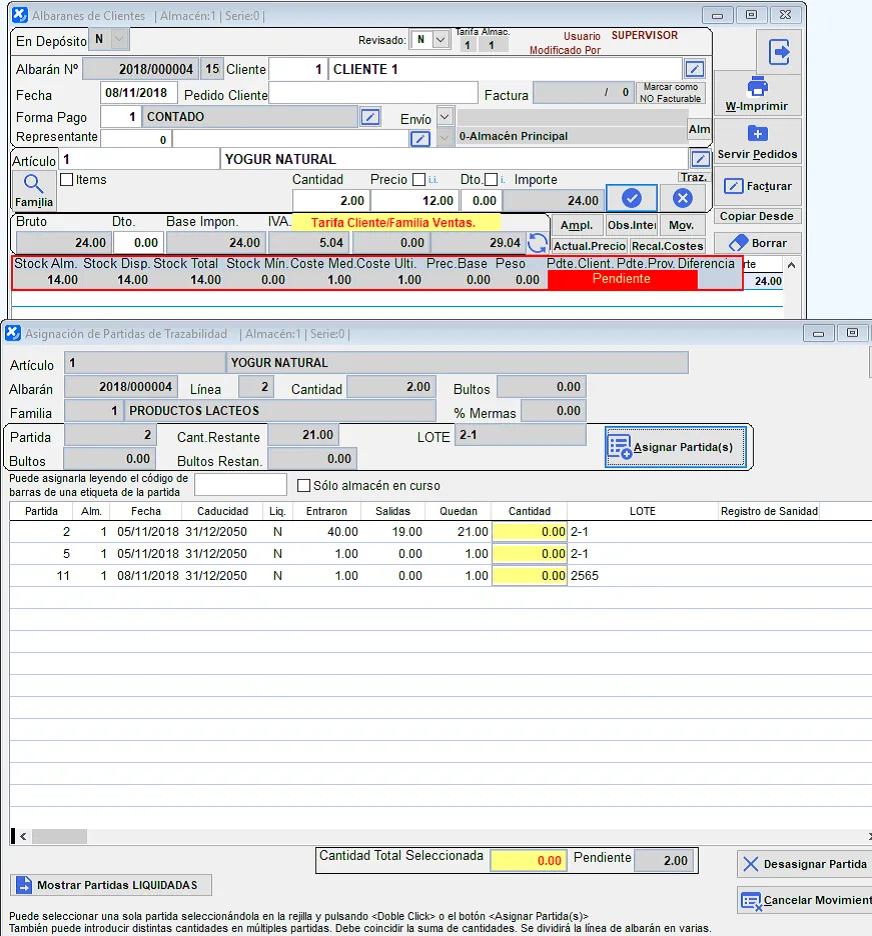
Task: Expand the Revisado dropdown
Action: [x=442, y=40]
